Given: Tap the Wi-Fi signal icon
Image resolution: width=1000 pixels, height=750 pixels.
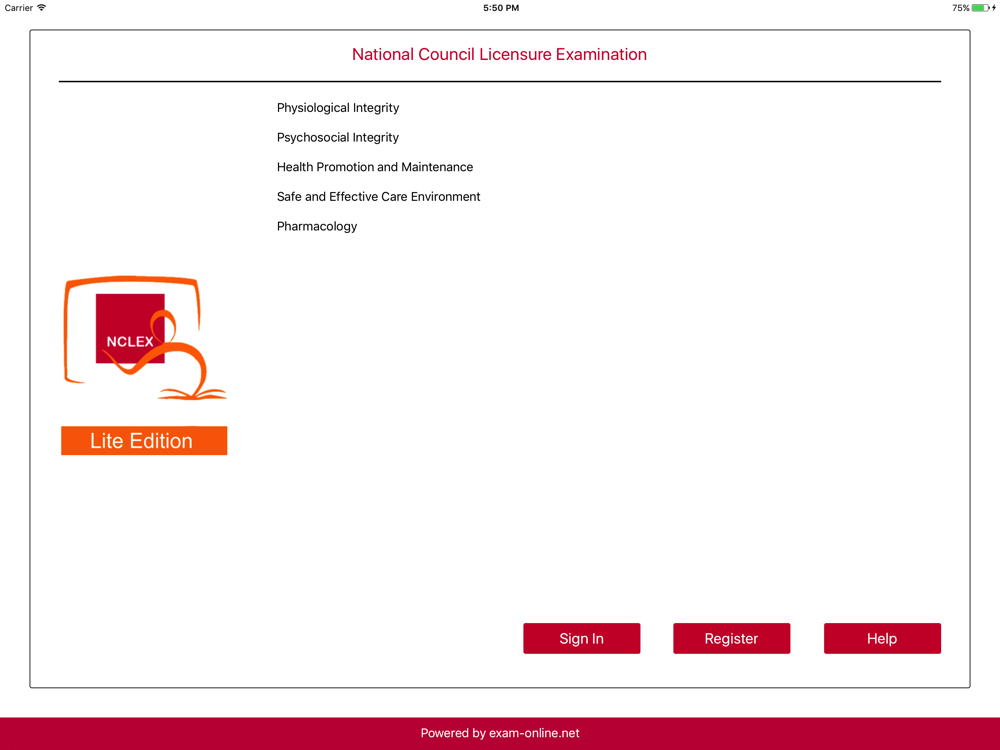Looking at the screenshot, I should coord(41,8).
